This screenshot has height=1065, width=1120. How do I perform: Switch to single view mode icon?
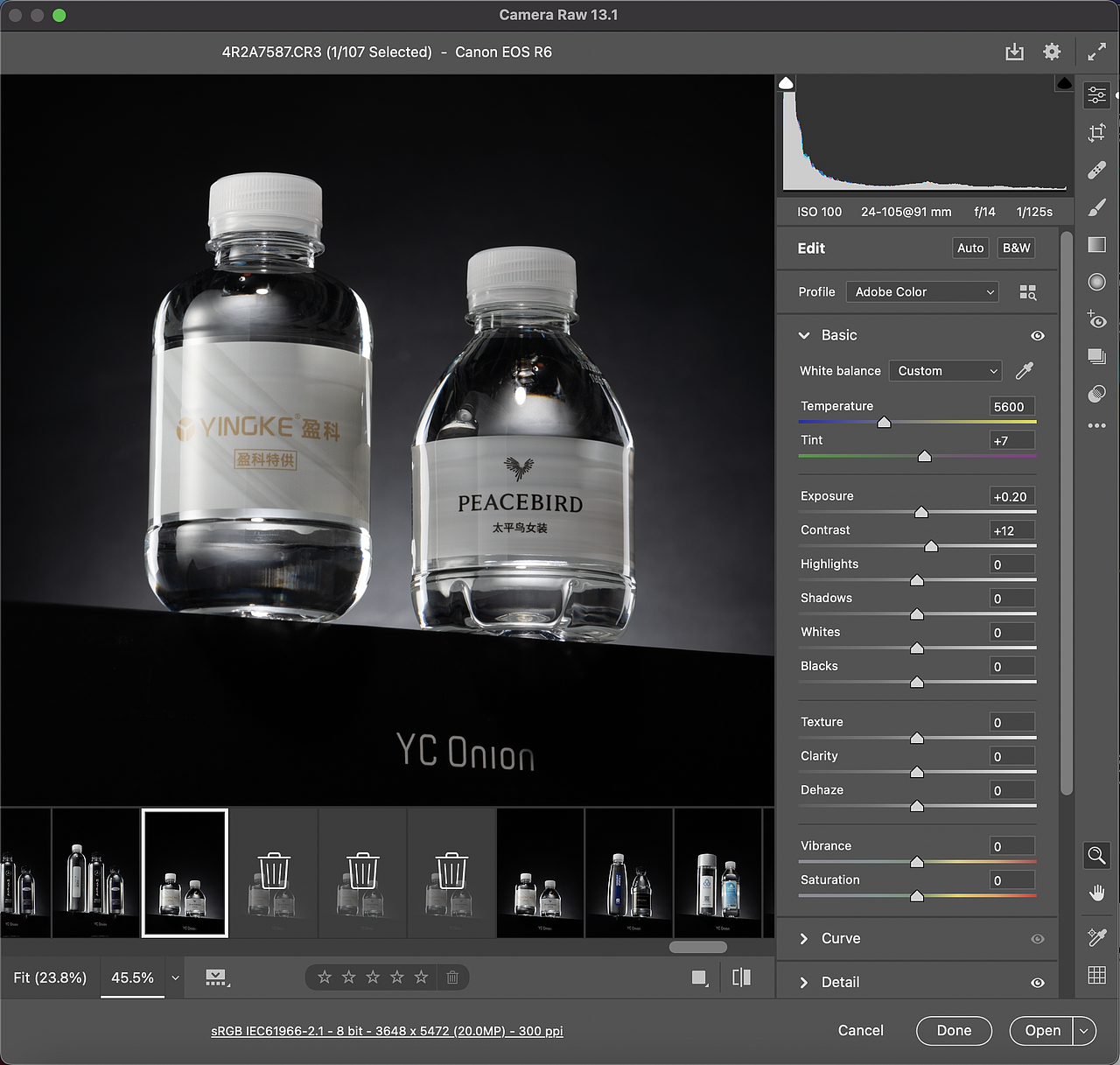pyautogui.click(x=699, y=977)
